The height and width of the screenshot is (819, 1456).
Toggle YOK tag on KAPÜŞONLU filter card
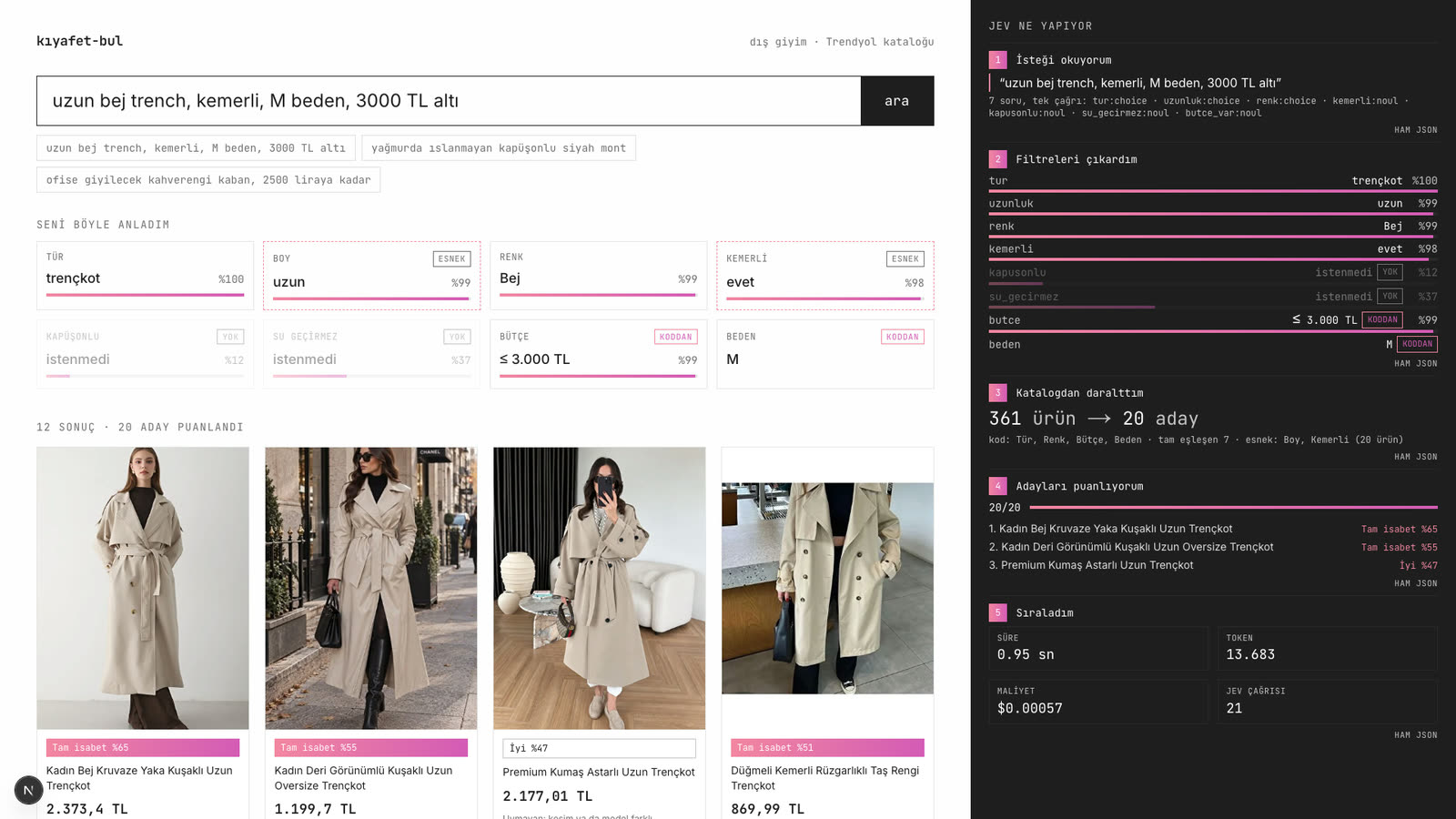pyautogui.click(x=230, y=337)
